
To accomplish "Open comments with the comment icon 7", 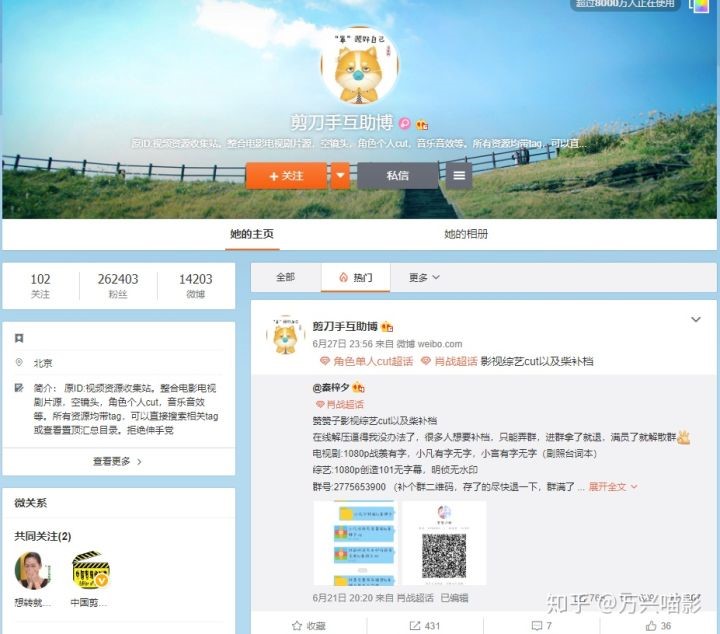I will point(541,626).
